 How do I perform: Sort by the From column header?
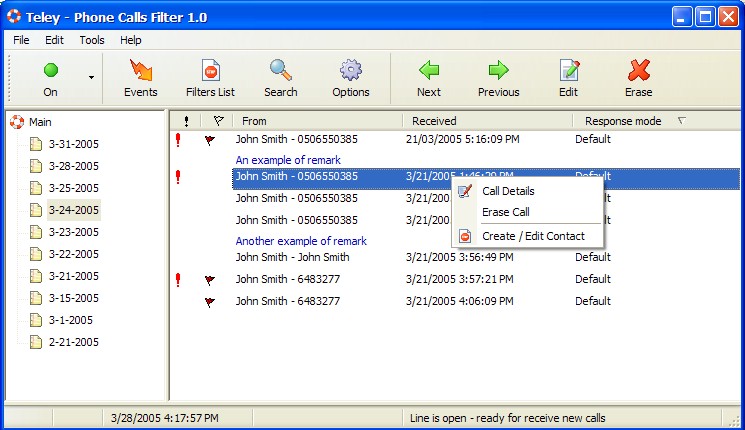click(x=318, y=121)
